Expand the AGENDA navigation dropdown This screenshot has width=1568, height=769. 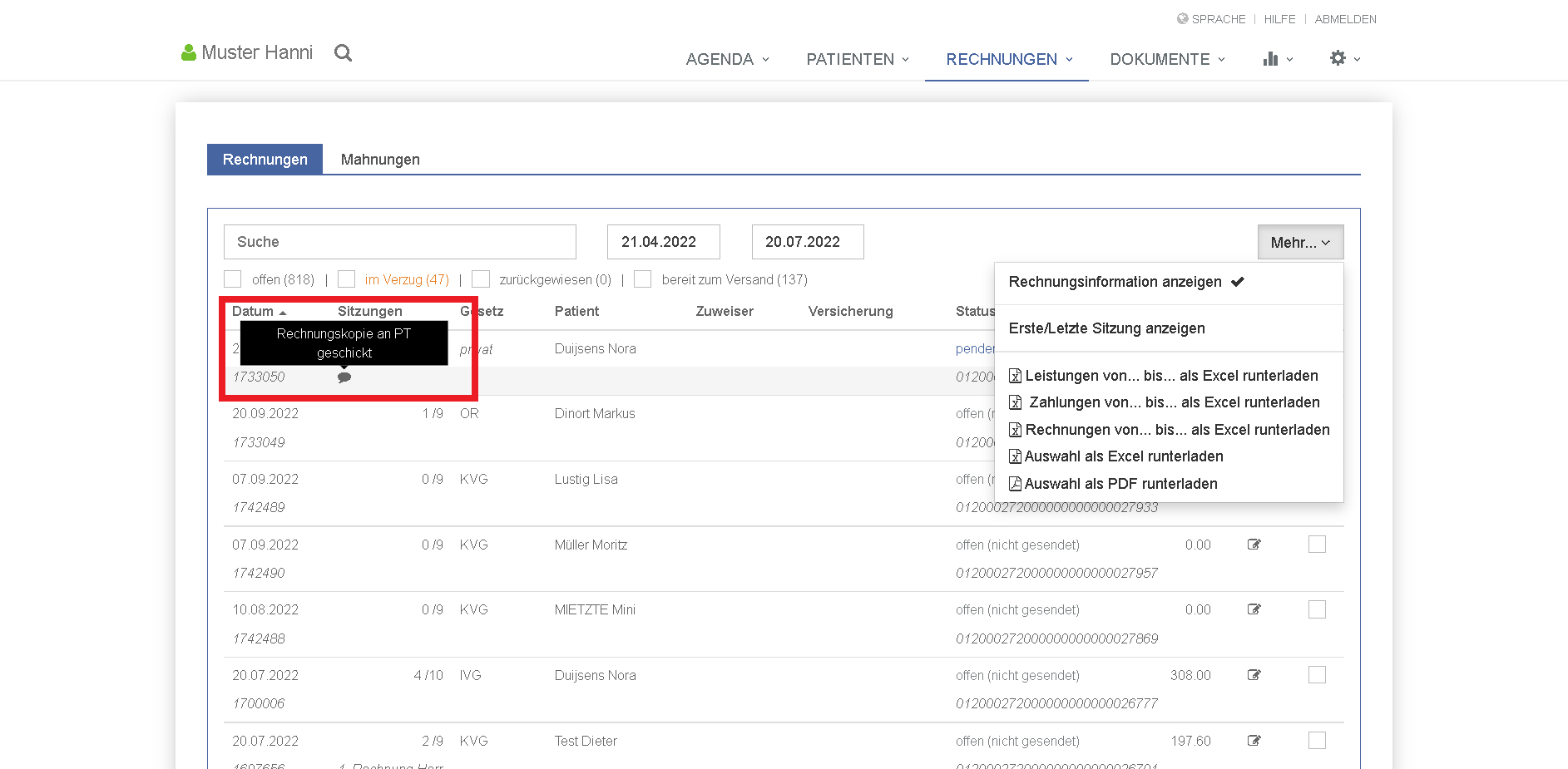coord(728,59)
